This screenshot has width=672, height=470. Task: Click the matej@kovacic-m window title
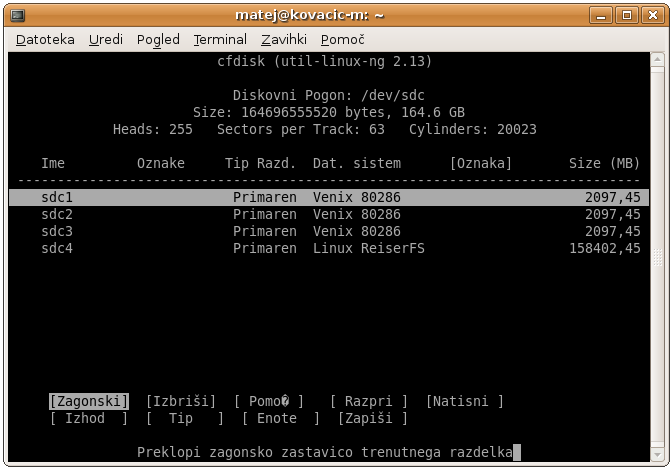[309, 15]
